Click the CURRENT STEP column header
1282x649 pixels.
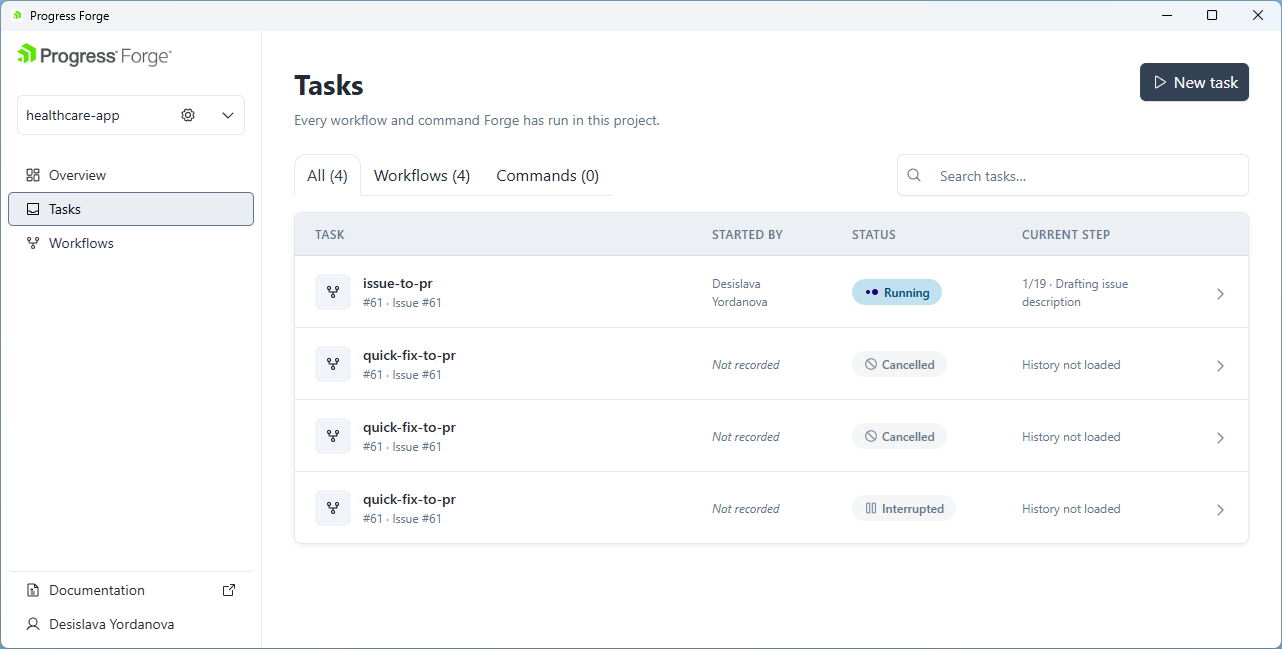click(x=1066, y=235)
